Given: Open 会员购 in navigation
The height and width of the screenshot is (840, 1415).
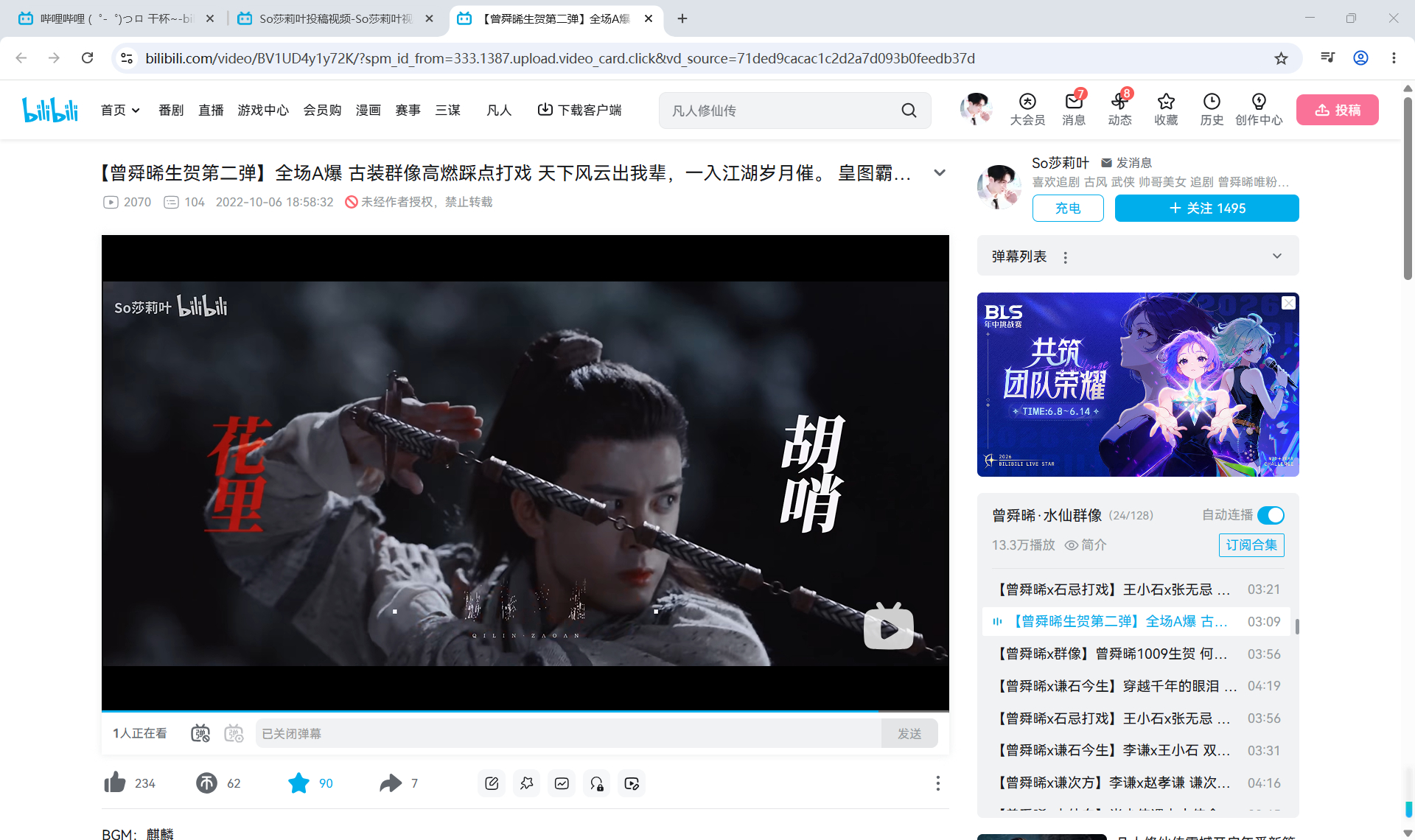Looking at the screenshot, I should point(322,110).
